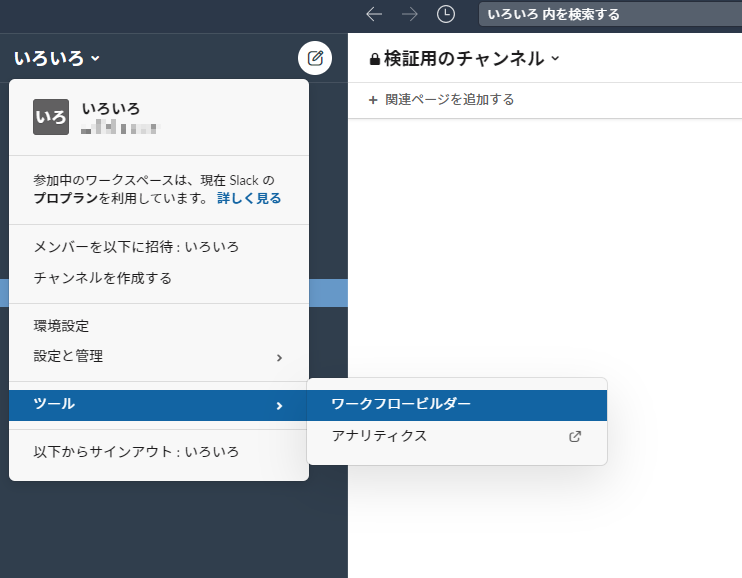Go forward with the right arrow
This screenshot has width=742, height=578.
click(410, 14)
